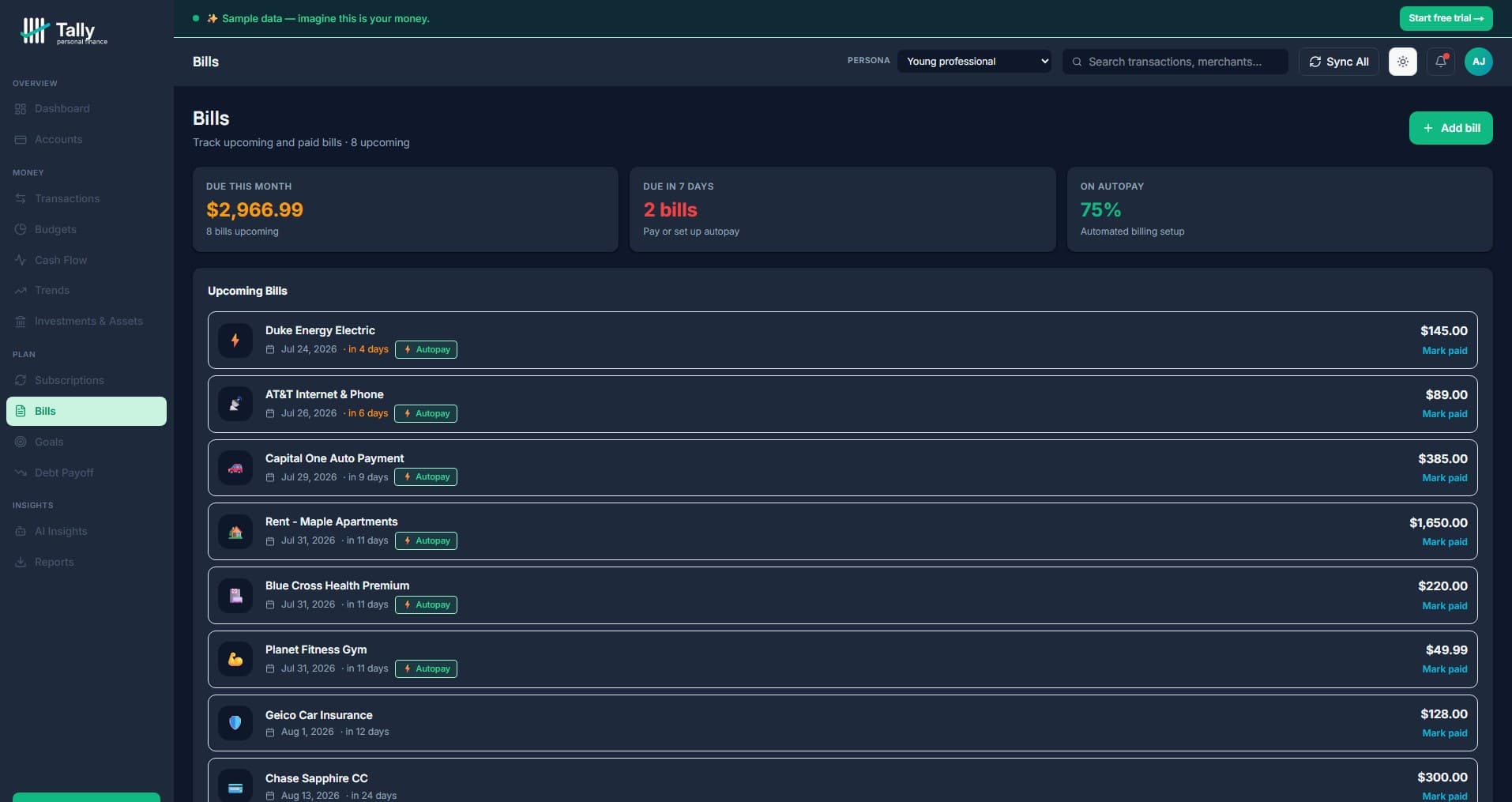This screenshot has height=802, width=1512.
Task: Open Debt Payoff page
Action: (x=86, y=473)
